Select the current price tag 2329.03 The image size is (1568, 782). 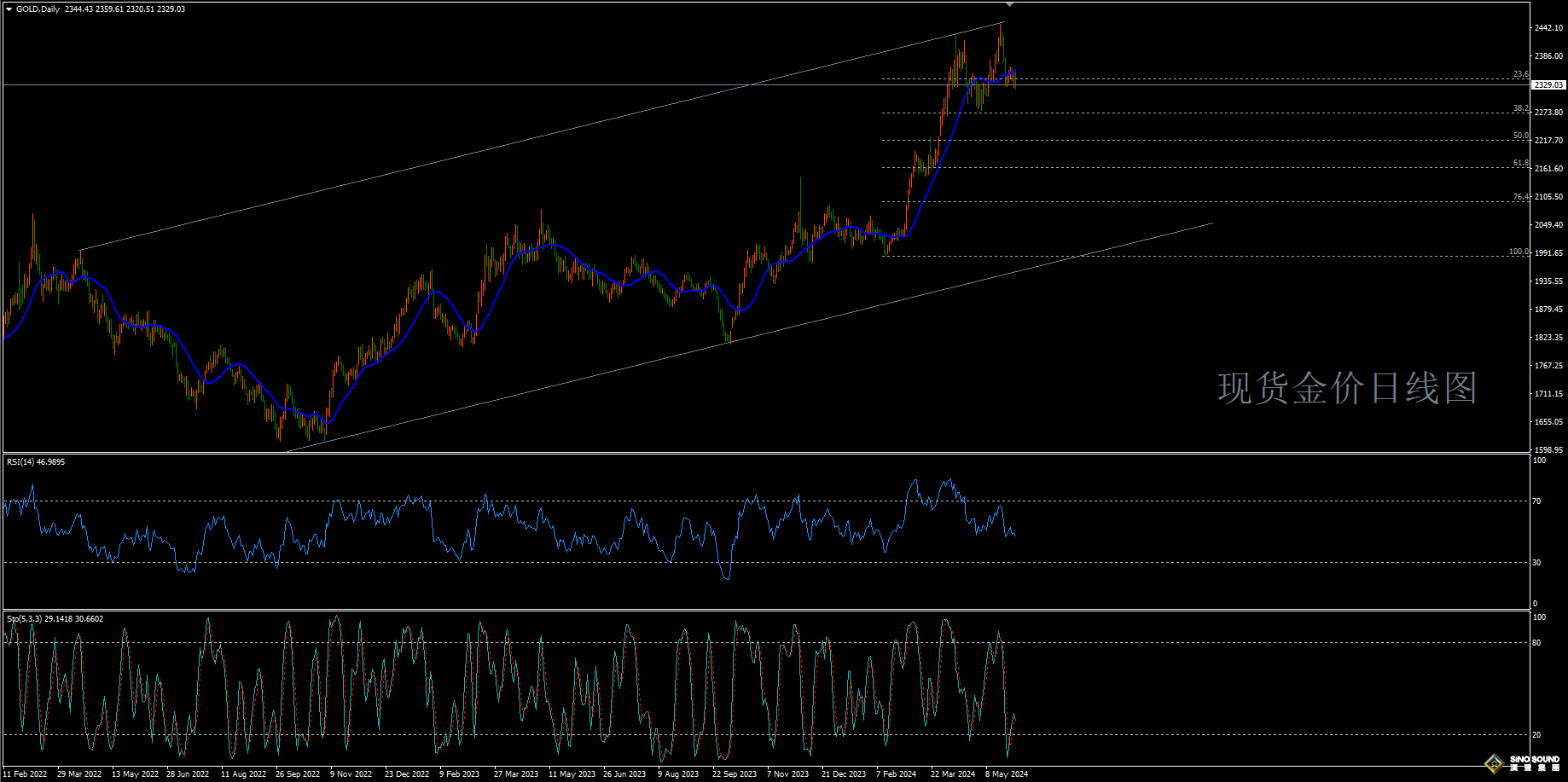[x=1548, y=85]
